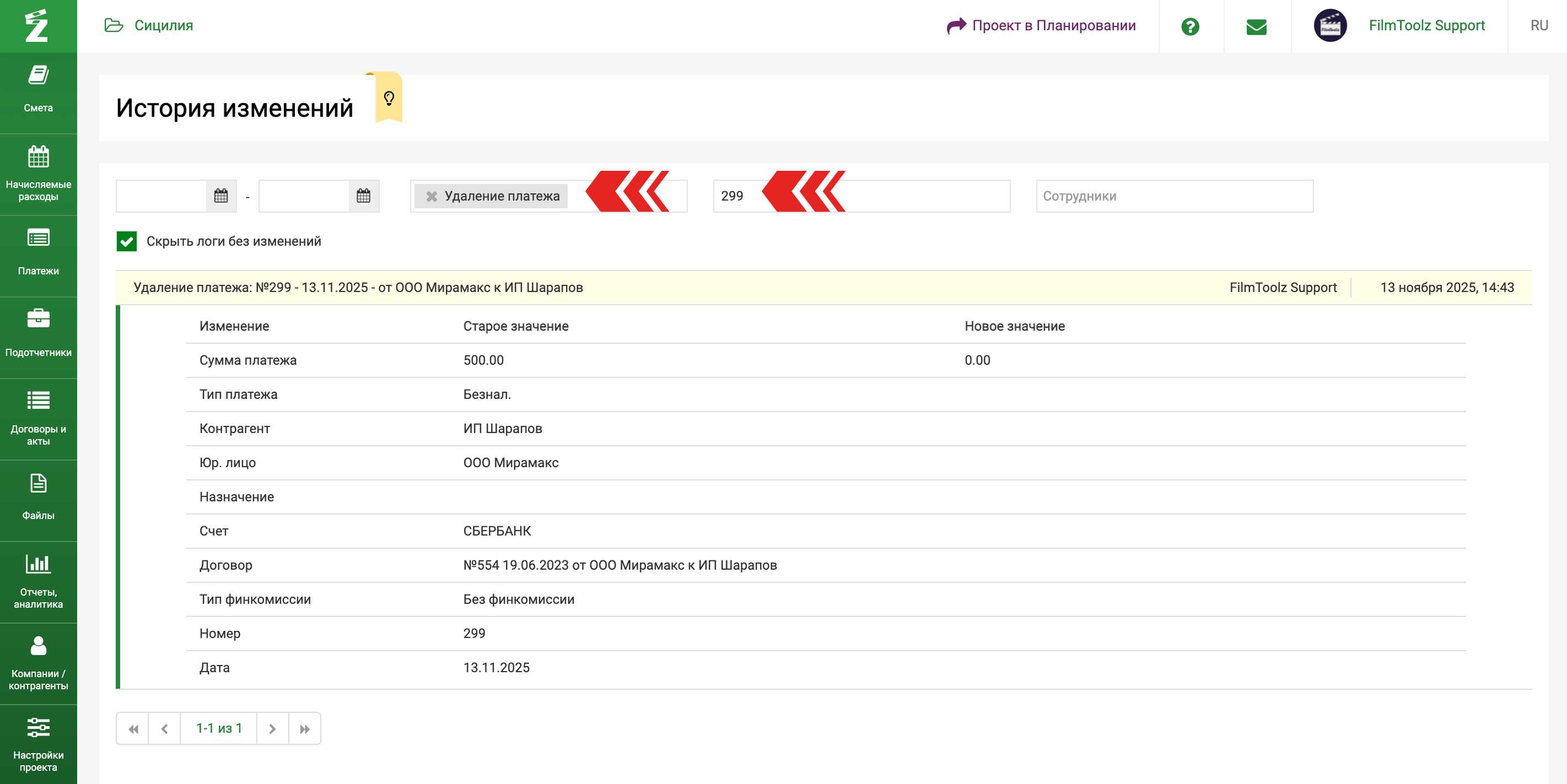Click the payment number 299 search field
Screen dimensions: 1567x784
(x=861, y=196)
